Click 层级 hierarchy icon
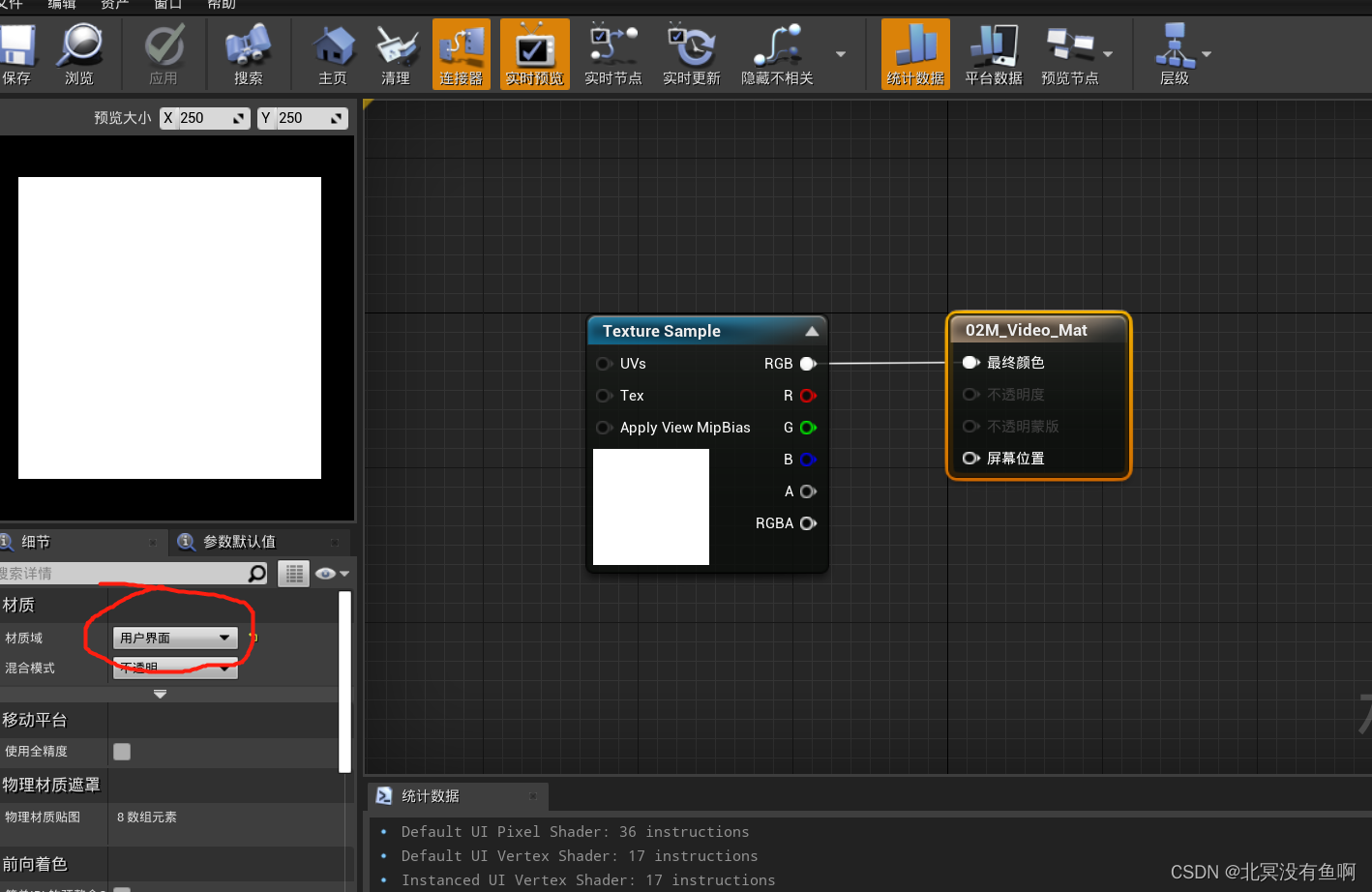The image size is (1372, 892). pos(1174,54)
